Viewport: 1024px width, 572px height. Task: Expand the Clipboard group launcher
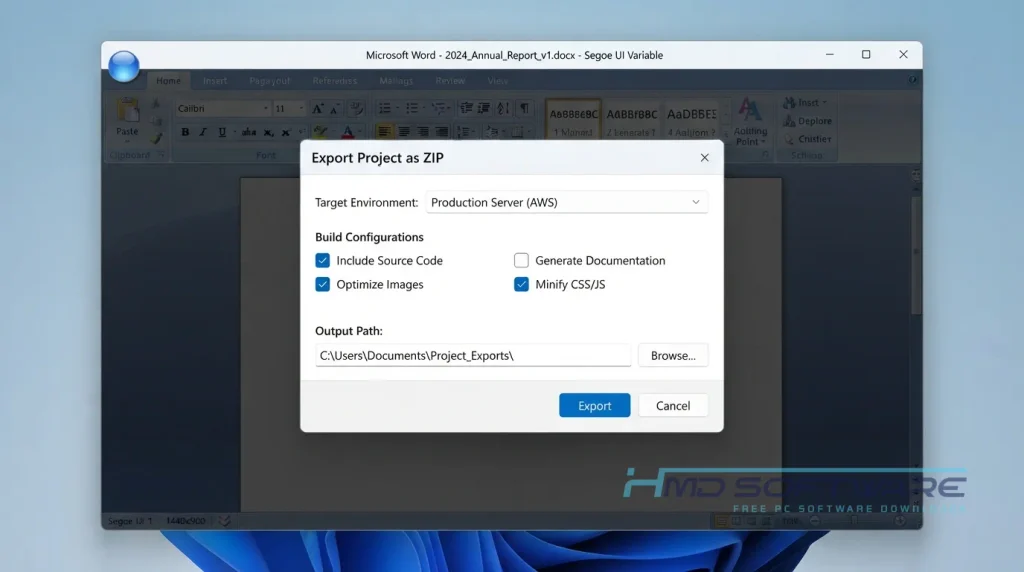pyautogui.click(x=161, y=155)
